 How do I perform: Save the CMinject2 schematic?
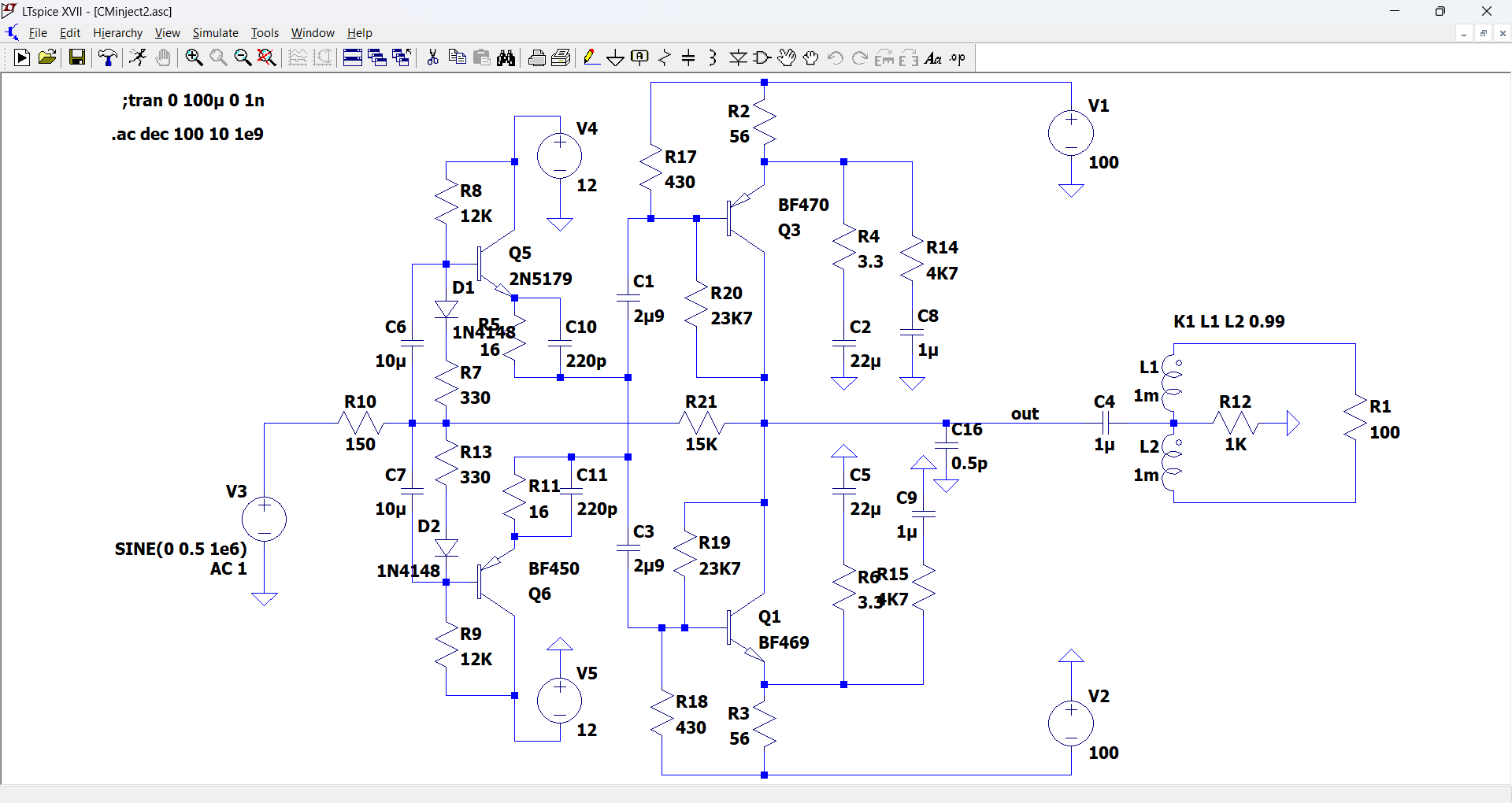[76, 57]
